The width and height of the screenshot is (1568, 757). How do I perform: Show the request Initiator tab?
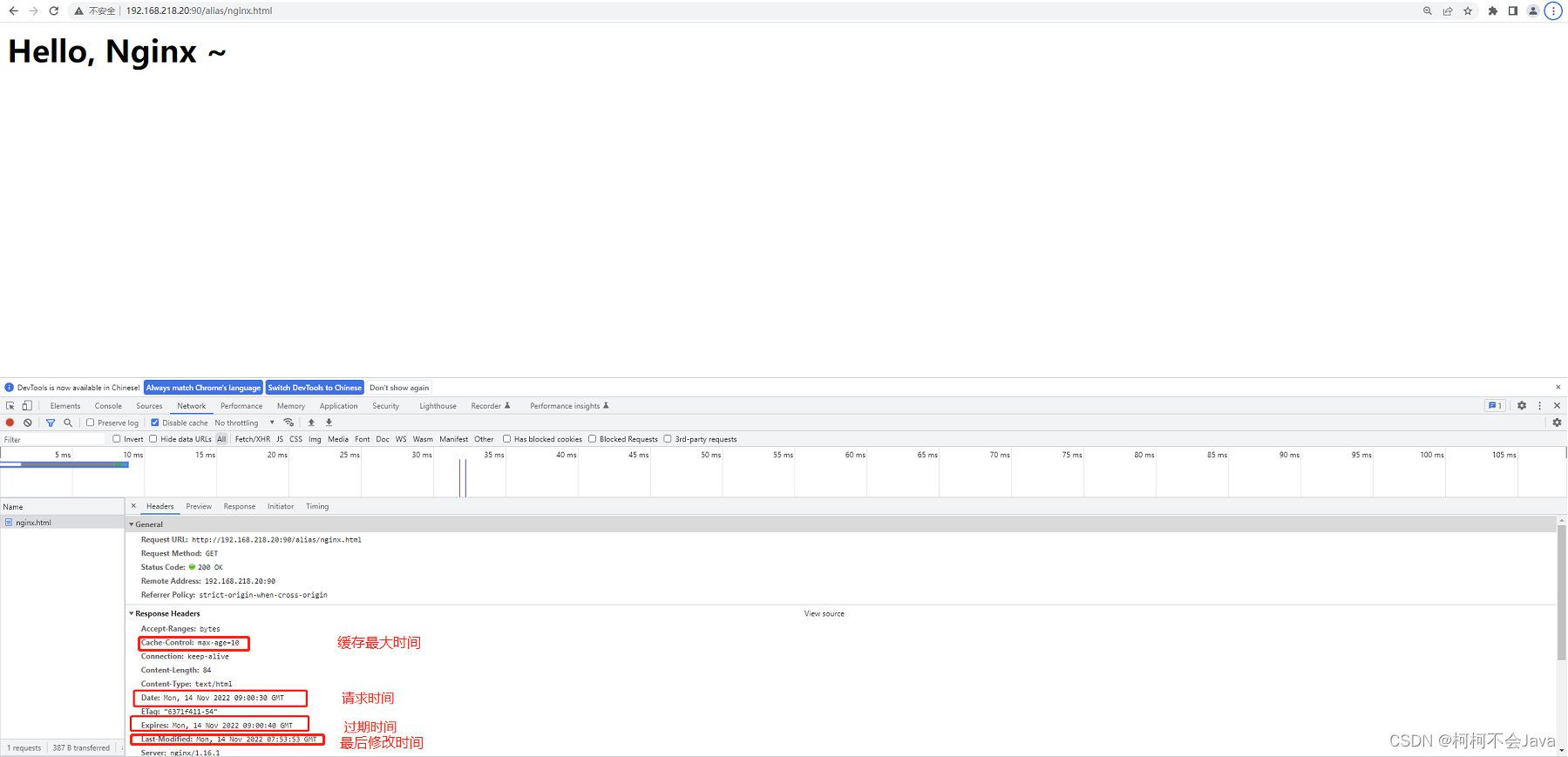point(281,506)
